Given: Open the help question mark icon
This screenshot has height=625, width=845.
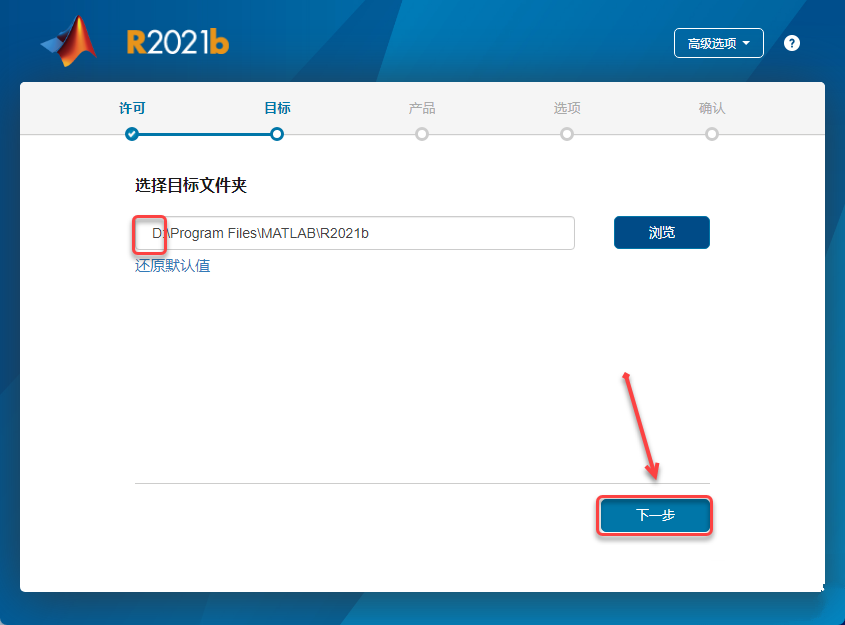Looking at the screenshot, I should point(792,43).
